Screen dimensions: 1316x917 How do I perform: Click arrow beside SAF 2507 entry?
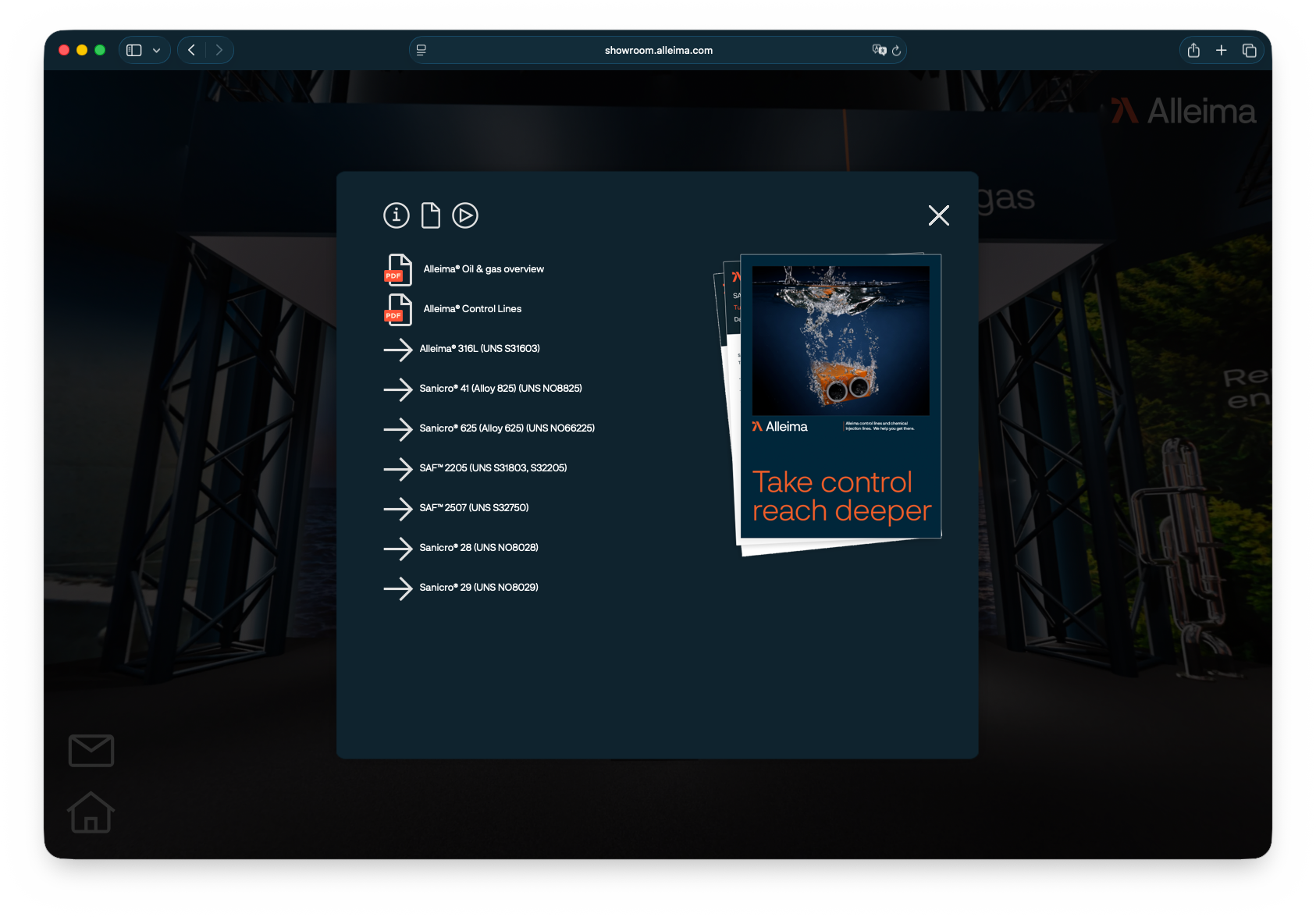coord(398,509)
